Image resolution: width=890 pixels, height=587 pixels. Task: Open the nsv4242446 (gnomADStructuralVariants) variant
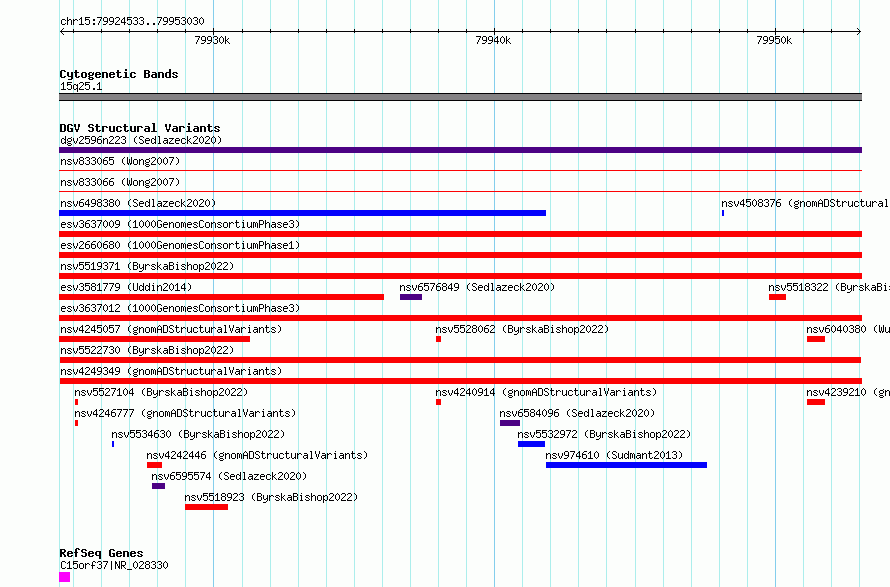coord(257,455)
